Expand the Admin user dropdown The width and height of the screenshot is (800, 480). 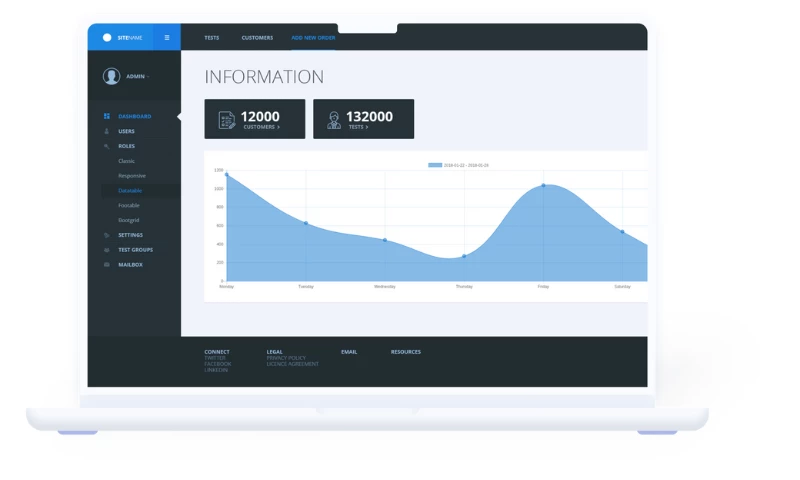pyautogui.click(x=136, y=77)
